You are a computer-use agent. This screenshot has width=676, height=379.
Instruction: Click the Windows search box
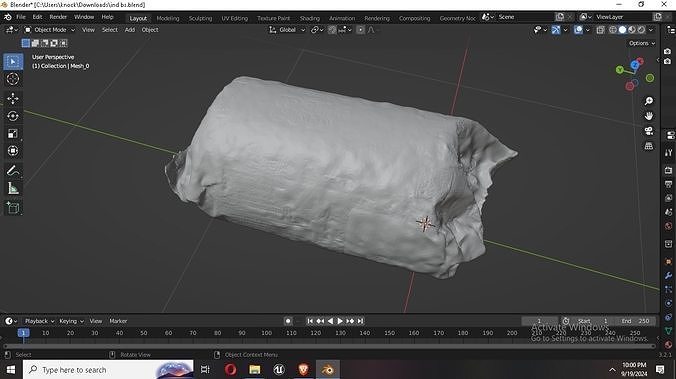click(108, 370)
